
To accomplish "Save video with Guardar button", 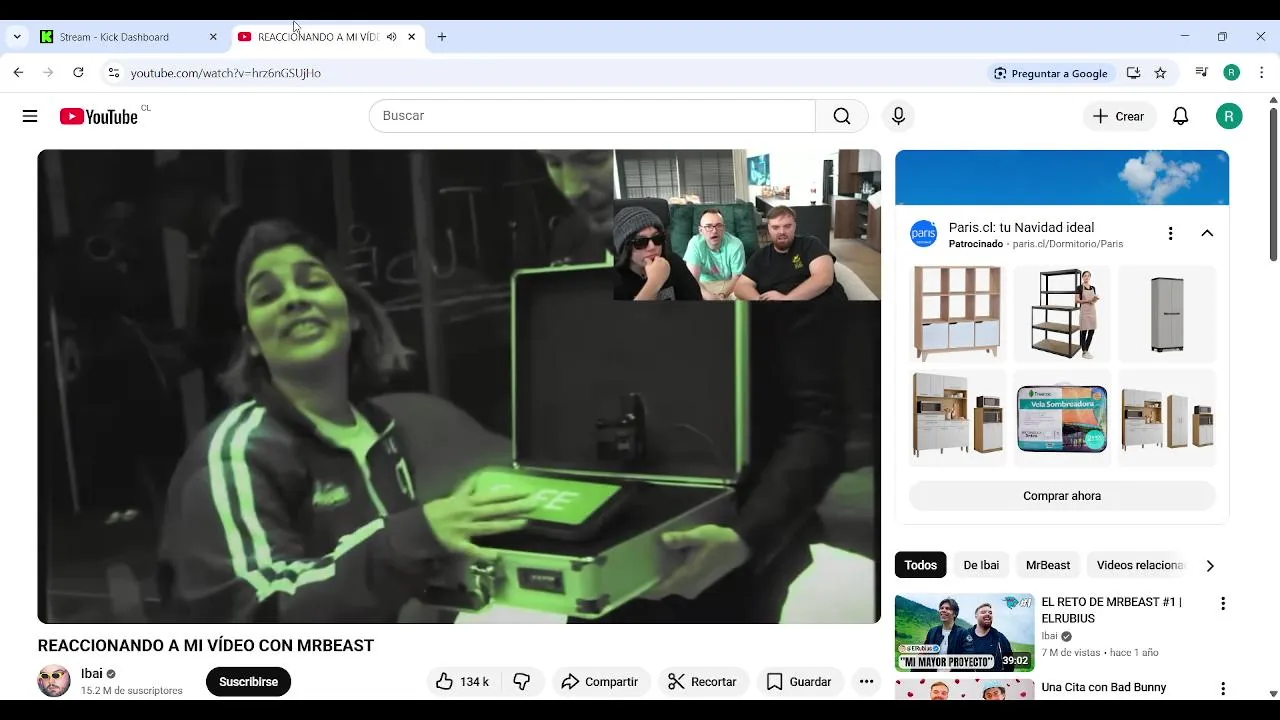I will tap(799, 682).
